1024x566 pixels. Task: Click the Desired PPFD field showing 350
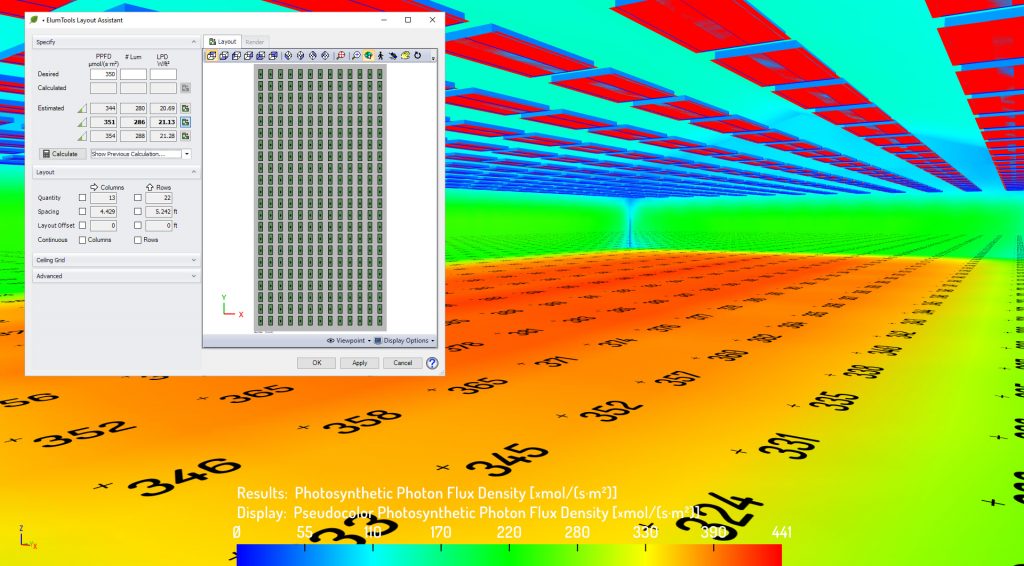click(x=103, y=74)
